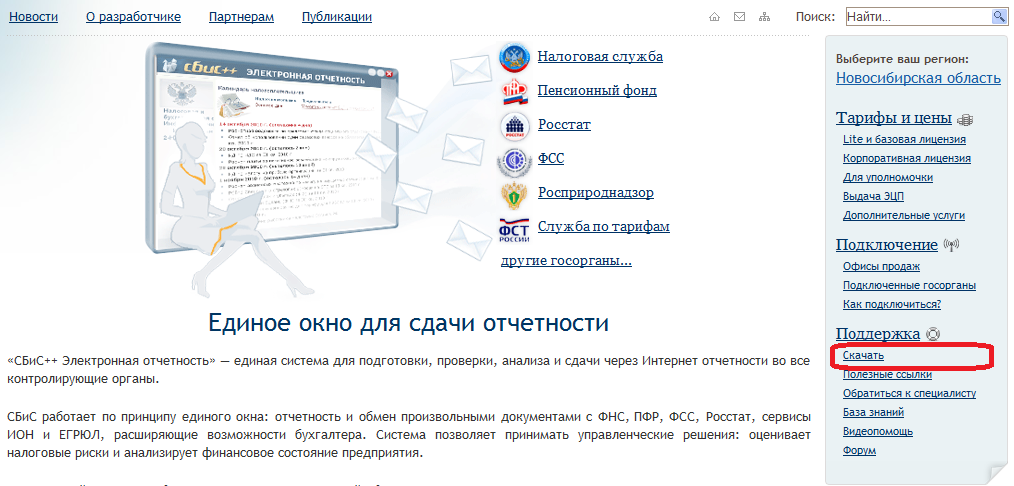Open the Служба по тарифам link
Screen dimensions: 1014x486
click(603, 226)
